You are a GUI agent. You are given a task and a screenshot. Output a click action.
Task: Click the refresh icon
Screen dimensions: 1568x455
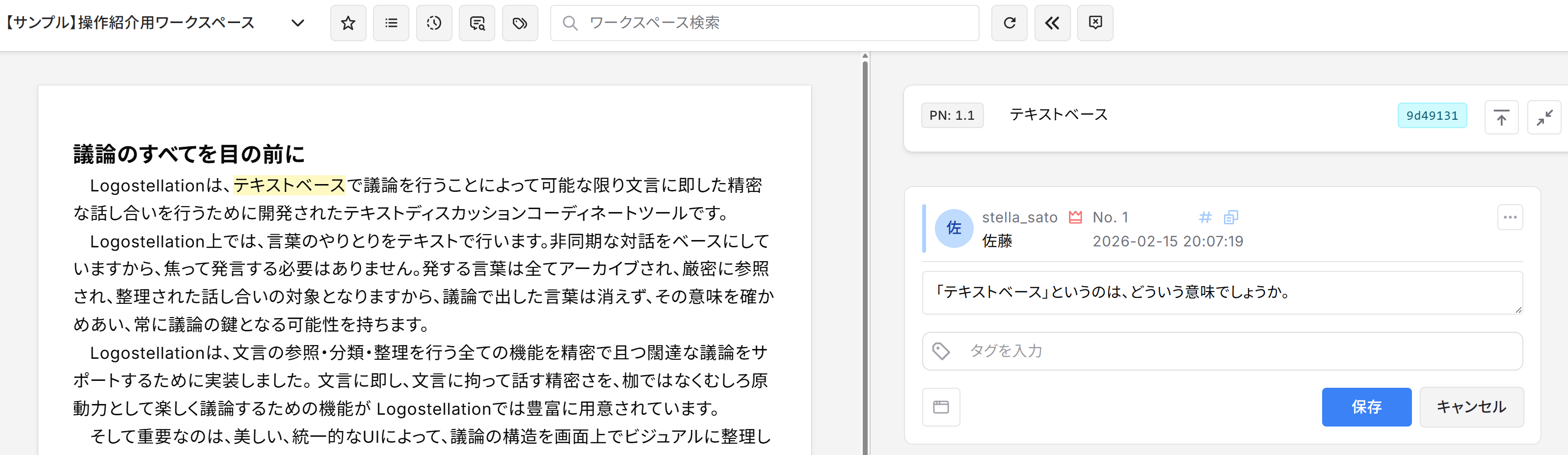(1009, 23)
